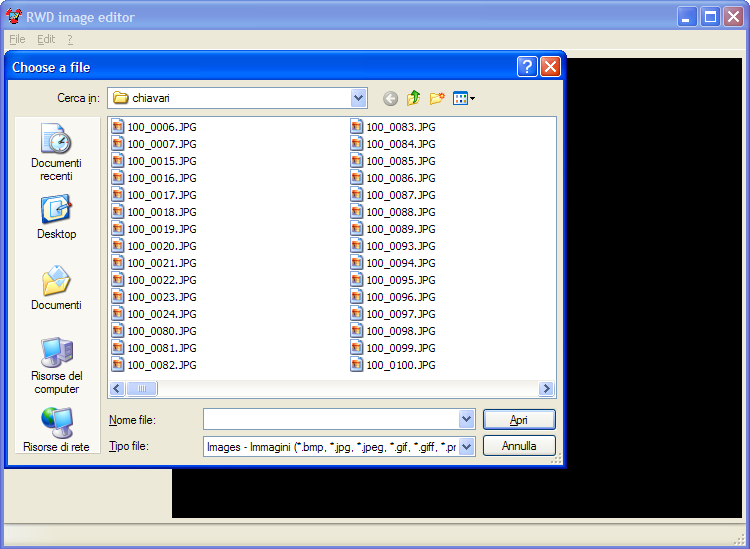
Task: Go to Desktop in the places bar
Action: click(x=56, y=216)
